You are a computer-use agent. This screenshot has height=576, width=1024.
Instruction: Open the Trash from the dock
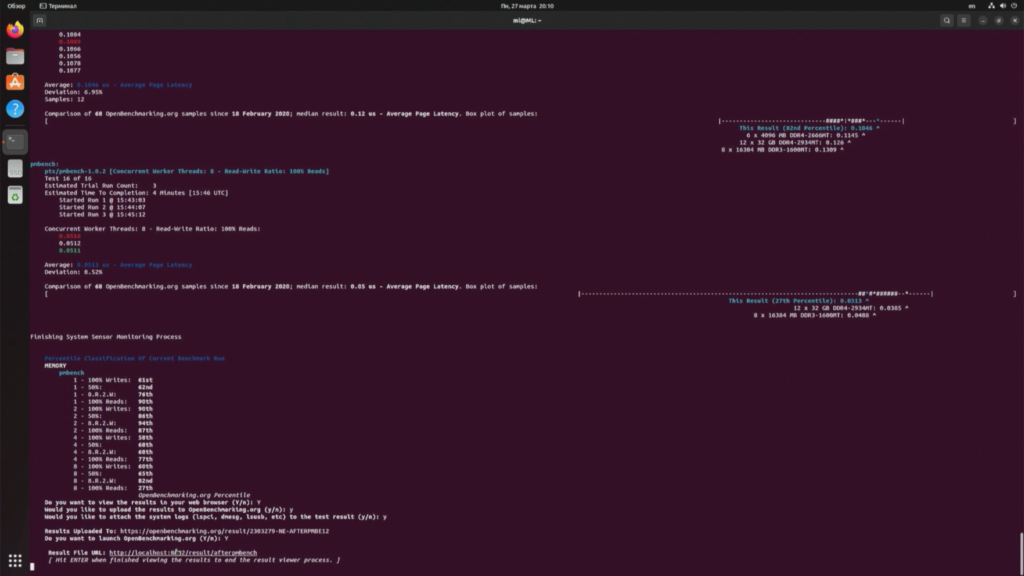click(x=14, y=196)
